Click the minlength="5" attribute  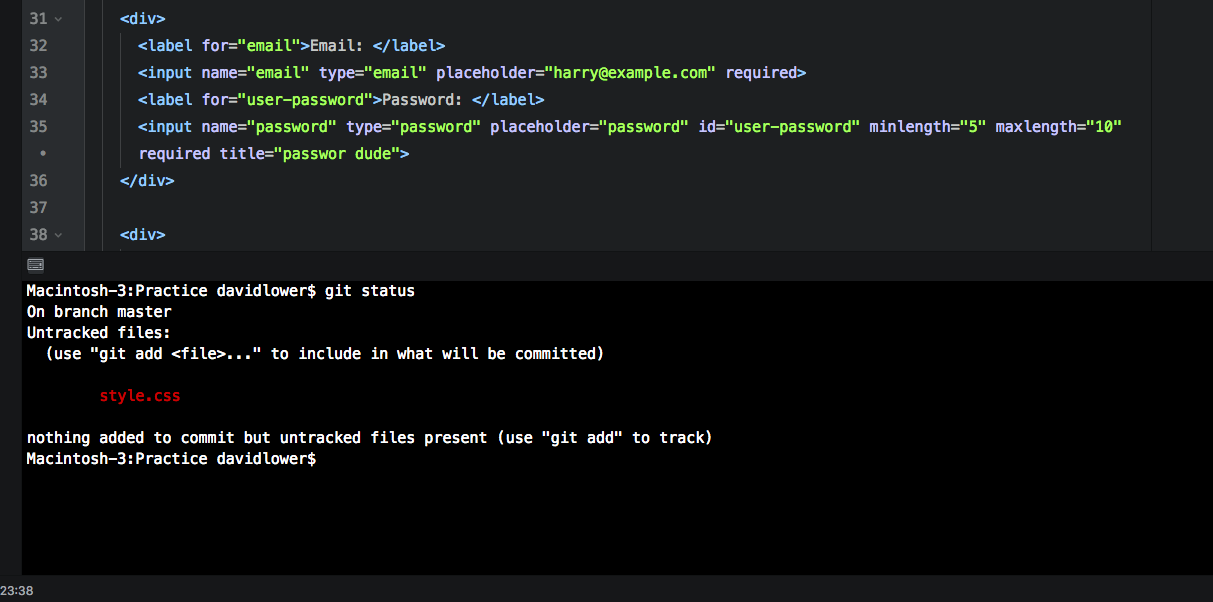(928, 127)
